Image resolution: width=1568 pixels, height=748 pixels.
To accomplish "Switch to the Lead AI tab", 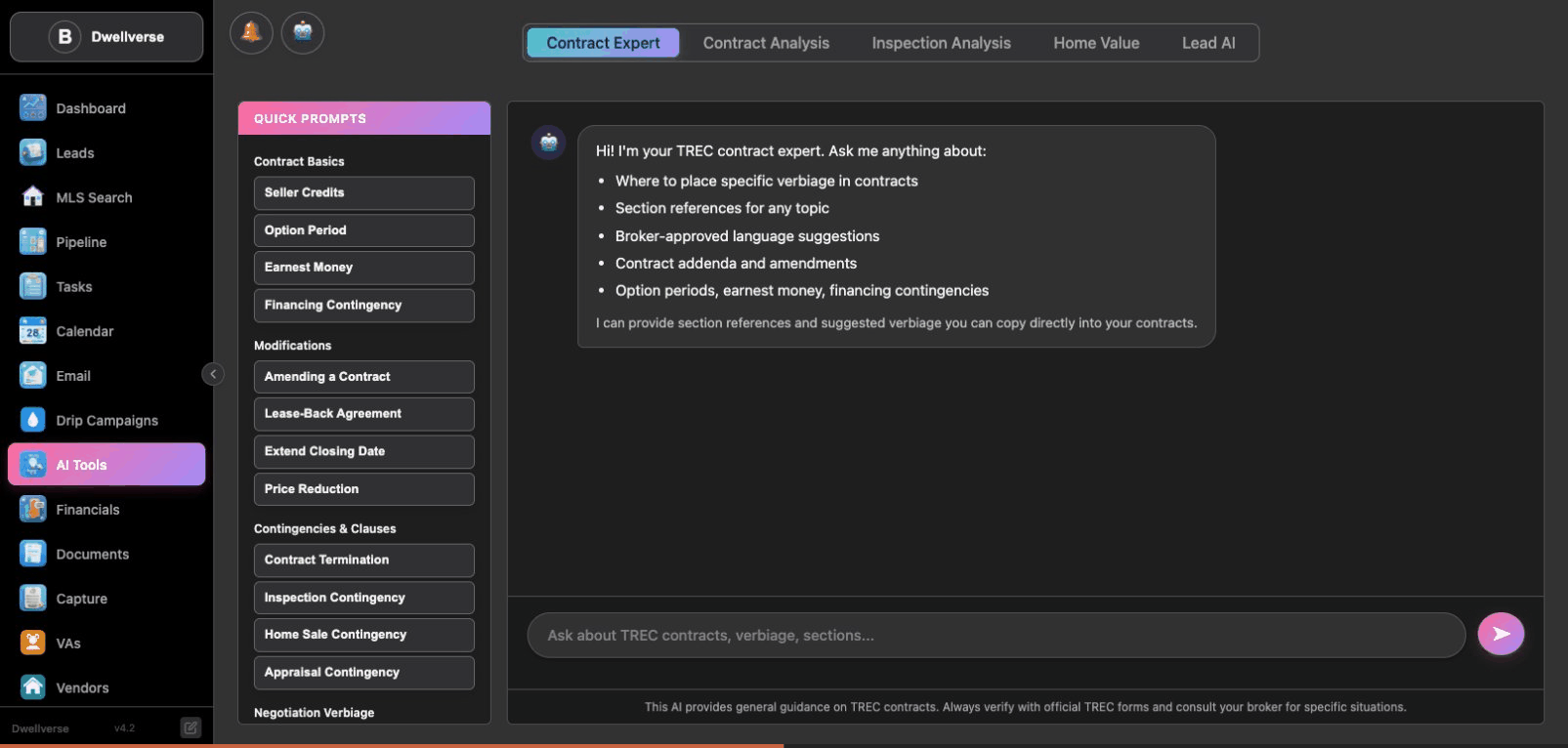I will click(x=1208, y=43).
